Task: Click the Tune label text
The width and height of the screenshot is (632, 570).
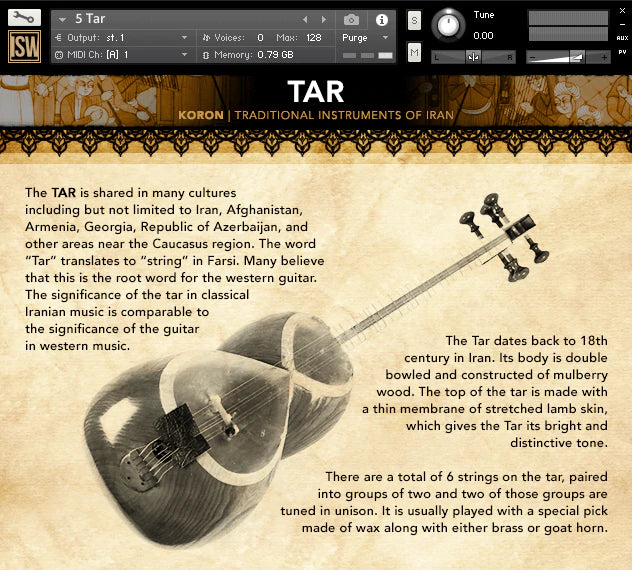Action: click(x=484, y=15)
